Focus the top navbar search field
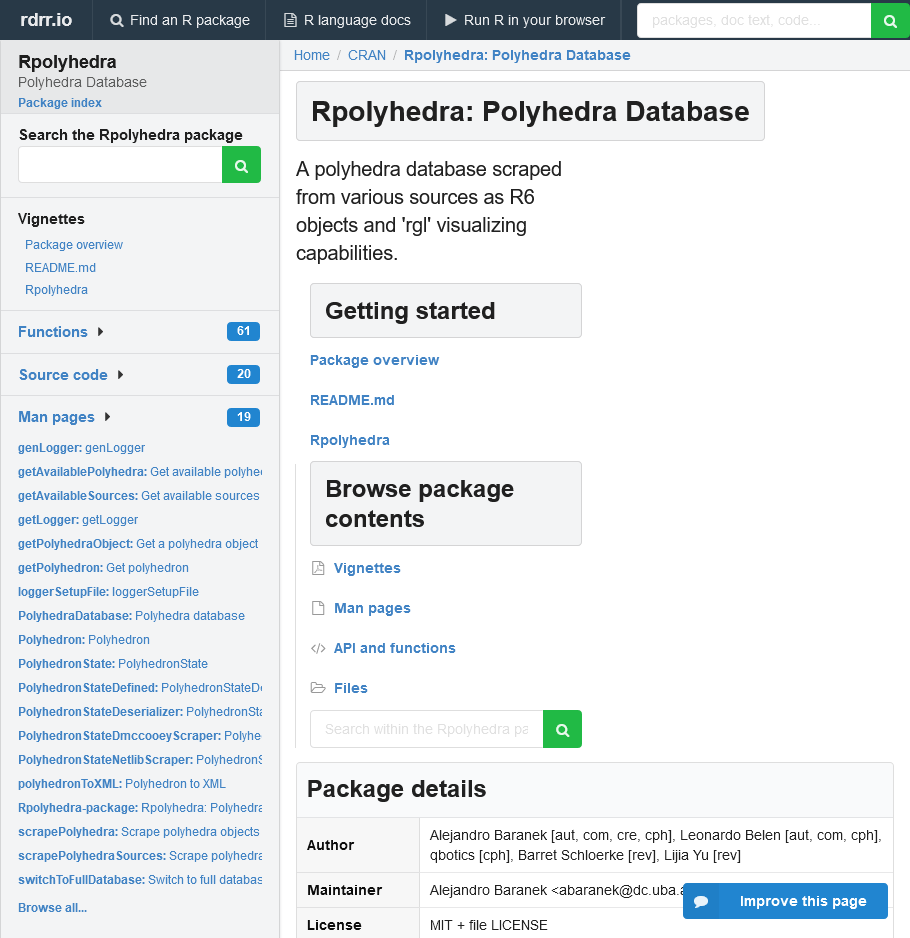 (754, 20)
